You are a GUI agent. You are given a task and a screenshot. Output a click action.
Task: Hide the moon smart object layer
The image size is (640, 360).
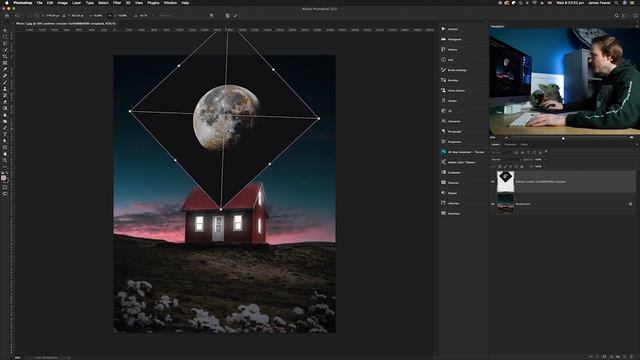point(493,182)
